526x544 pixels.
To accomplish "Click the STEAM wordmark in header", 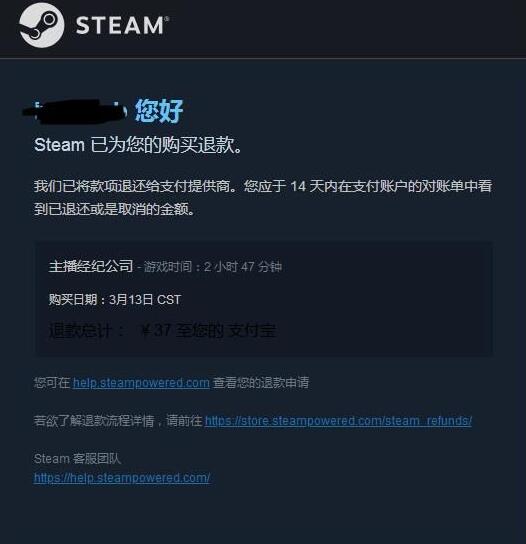I will [122, 25].
